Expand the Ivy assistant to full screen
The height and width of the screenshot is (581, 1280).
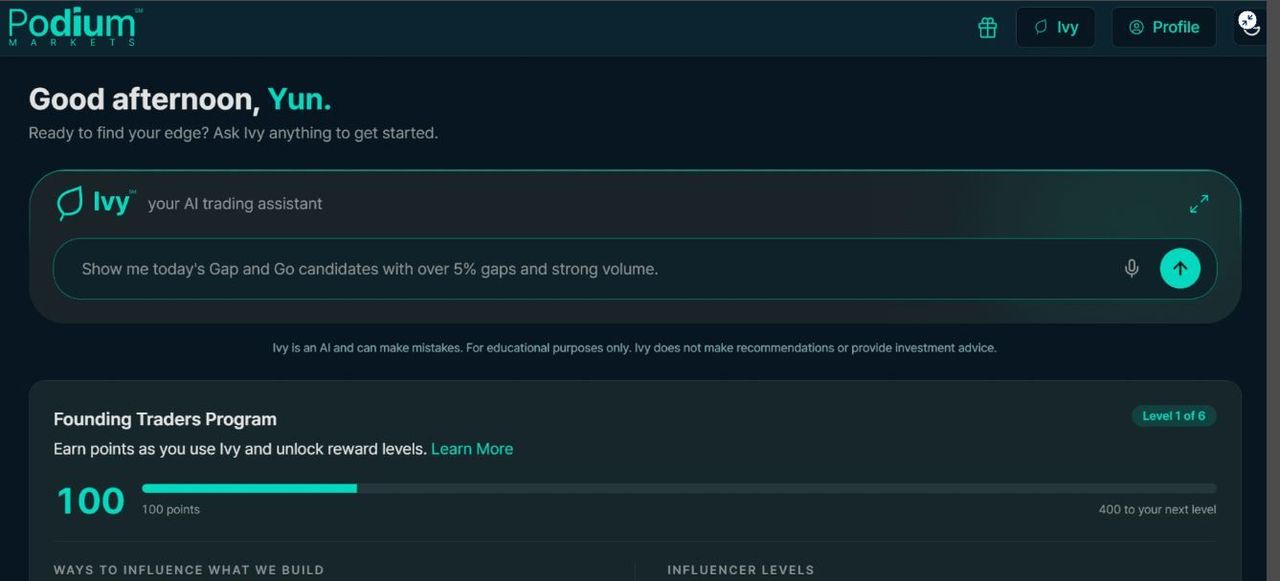[x=1199, y=204]
